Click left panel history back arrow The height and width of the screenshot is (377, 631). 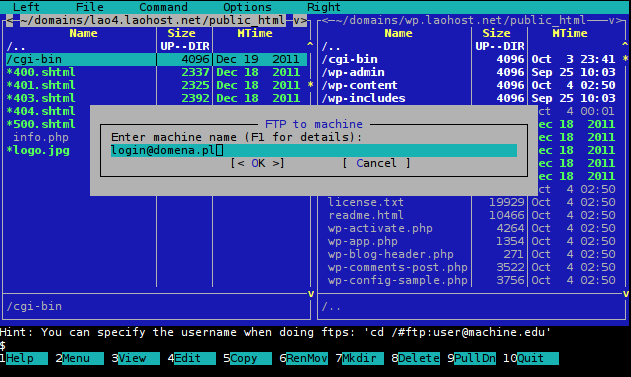point(10,20)
